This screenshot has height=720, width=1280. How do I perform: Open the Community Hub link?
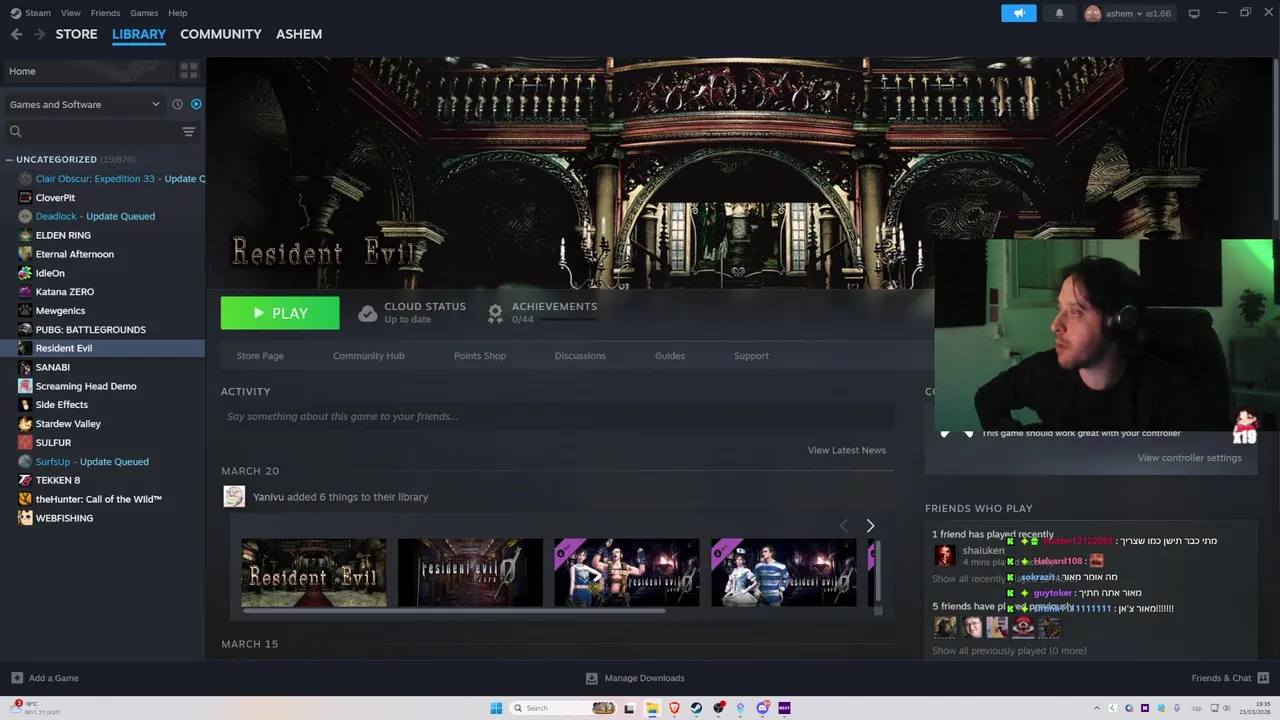pyautogui.click(x=369, y=356)
